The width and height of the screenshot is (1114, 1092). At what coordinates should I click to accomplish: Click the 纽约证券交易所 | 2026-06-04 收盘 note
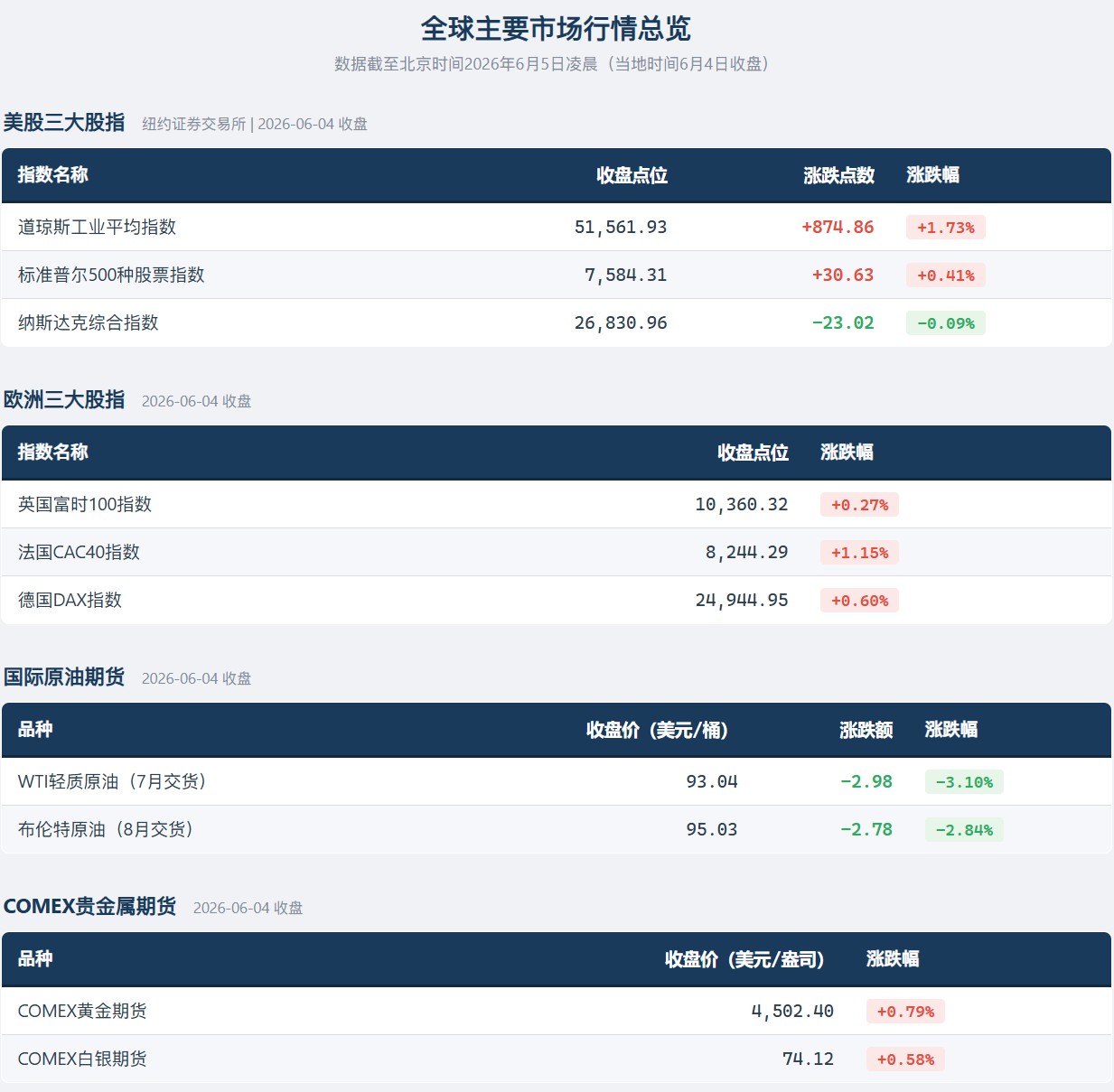point(255,124)
